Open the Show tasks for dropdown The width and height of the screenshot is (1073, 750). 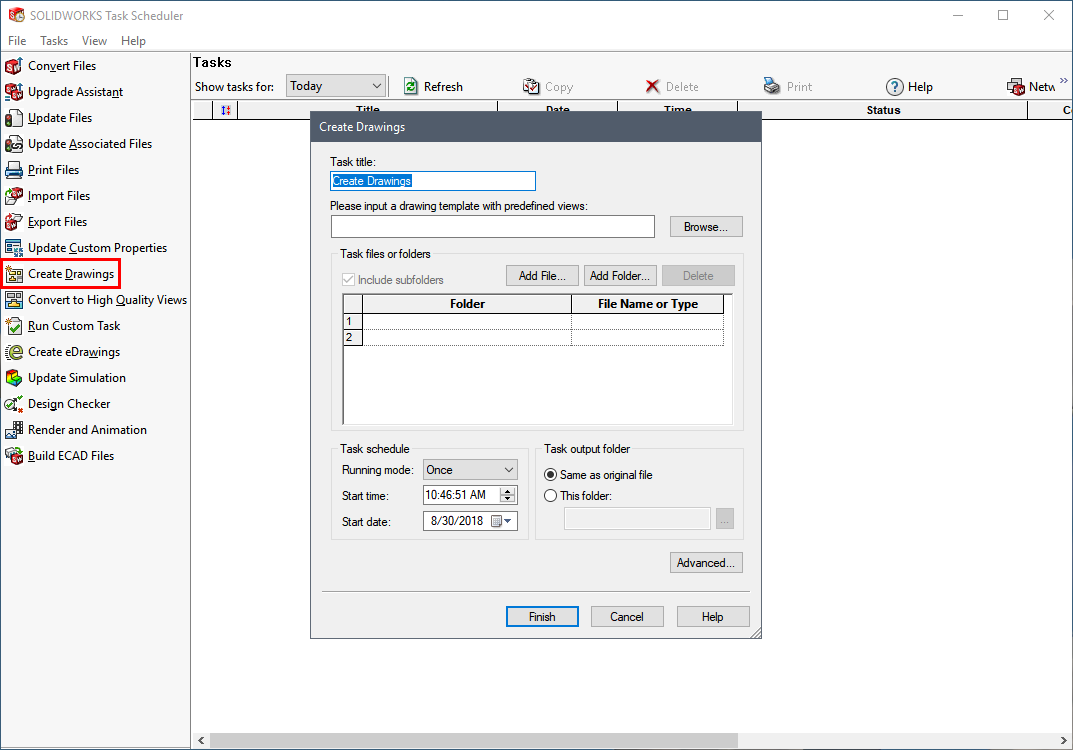(x=335, y=86)
